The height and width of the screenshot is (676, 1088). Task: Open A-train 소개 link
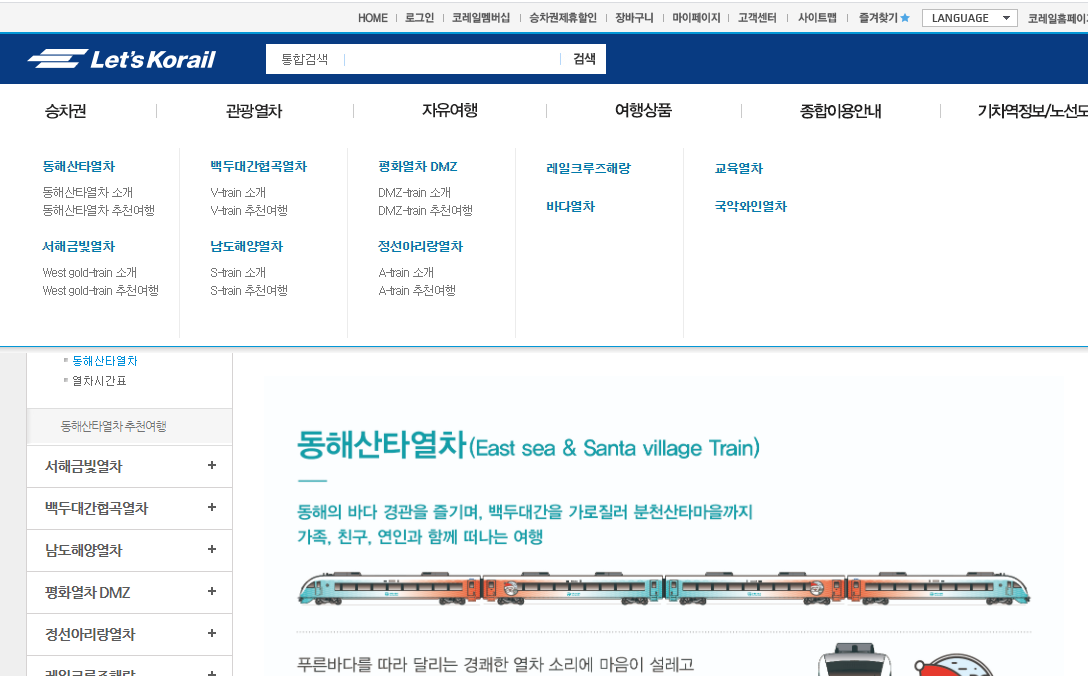click(406, 273)
